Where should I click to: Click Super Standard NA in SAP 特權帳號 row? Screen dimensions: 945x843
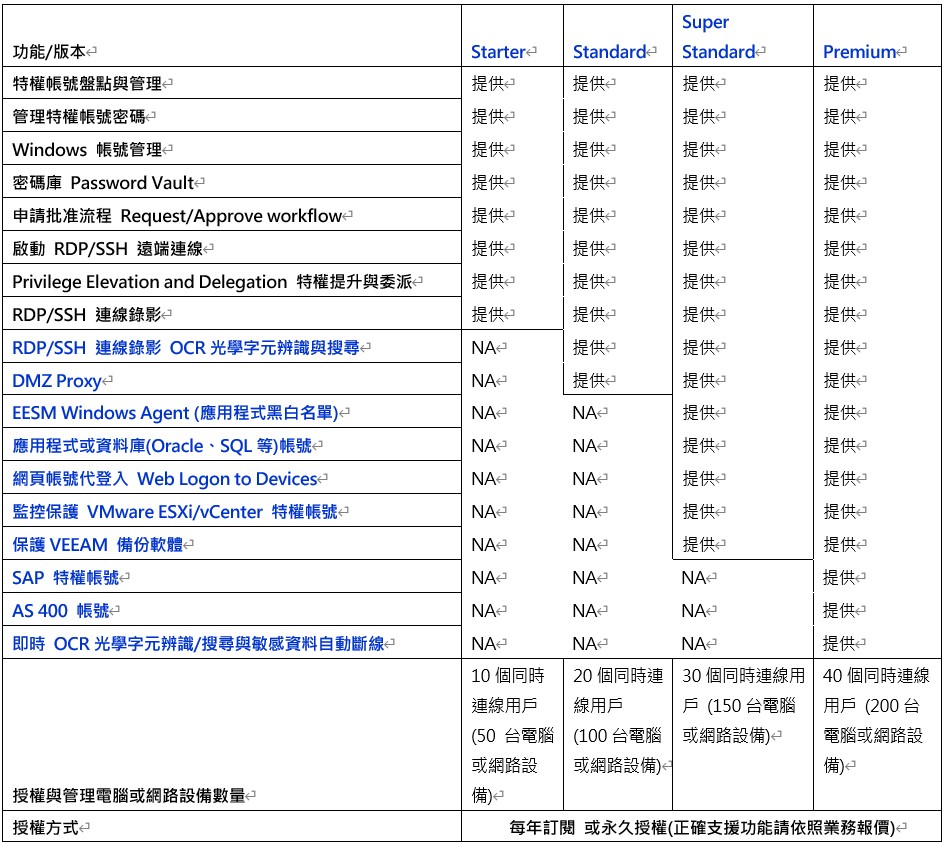tap(694, 578)
